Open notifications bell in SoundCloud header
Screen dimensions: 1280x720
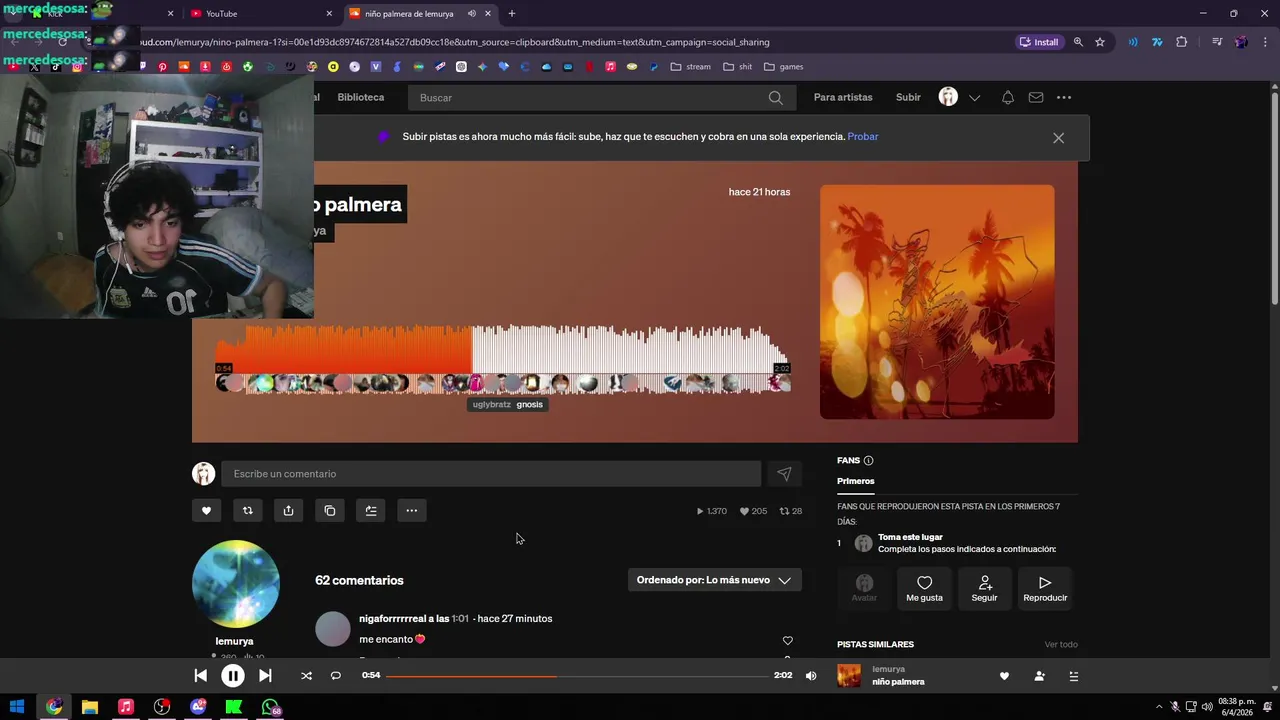coord(1008,97)
